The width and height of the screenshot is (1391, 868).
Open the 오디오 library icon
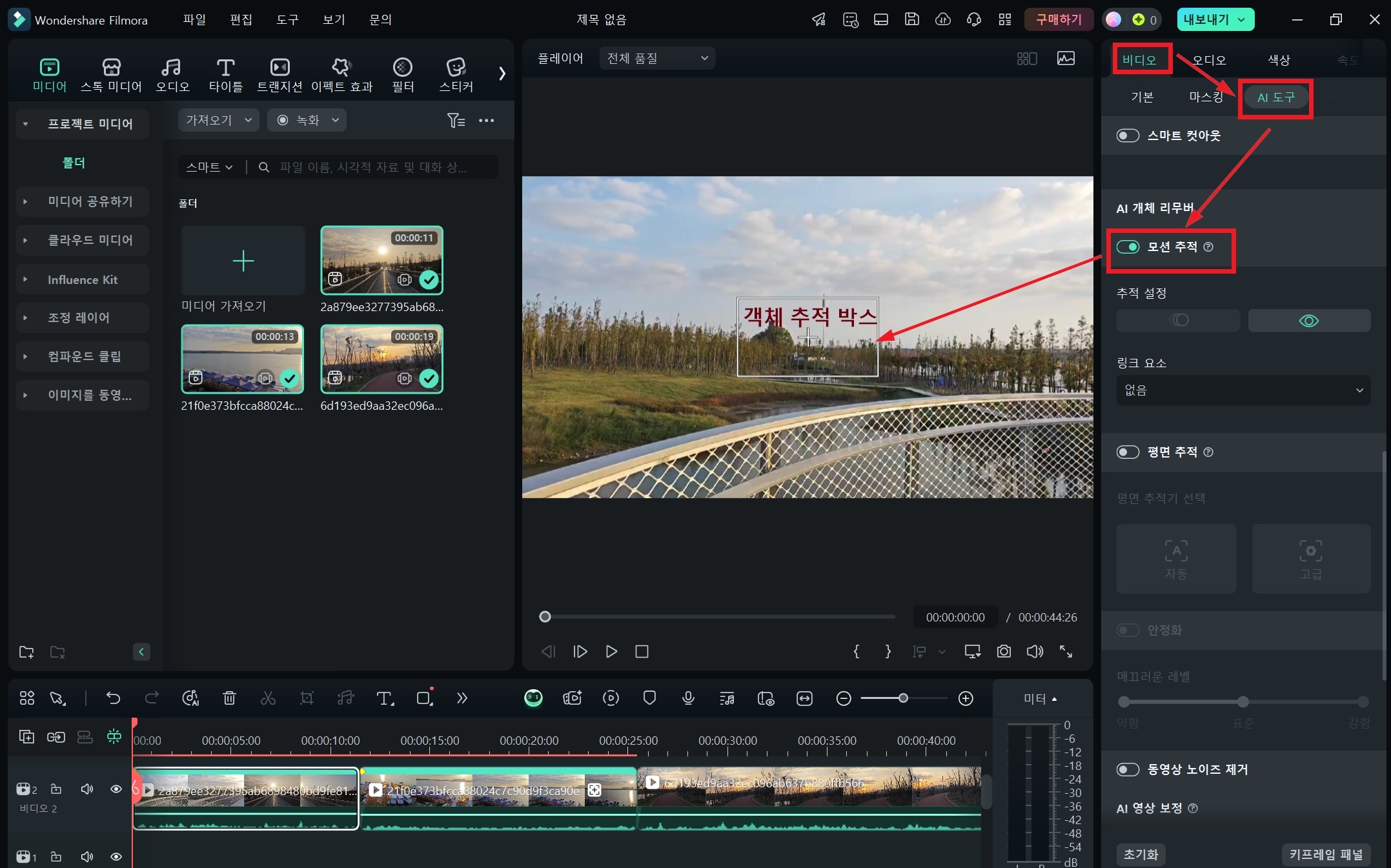pyautogui.click(x=172, y=75)
